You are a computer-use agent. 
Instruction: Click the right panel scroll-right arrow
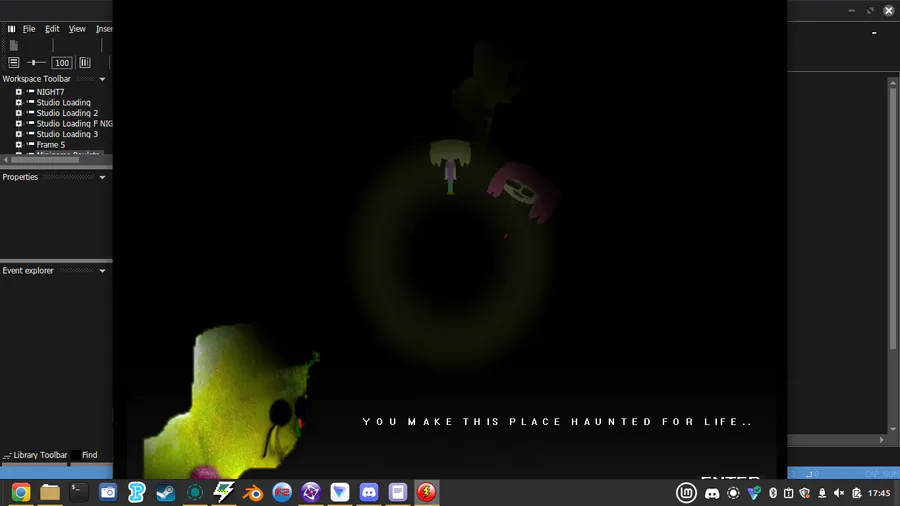pos(882,440)
